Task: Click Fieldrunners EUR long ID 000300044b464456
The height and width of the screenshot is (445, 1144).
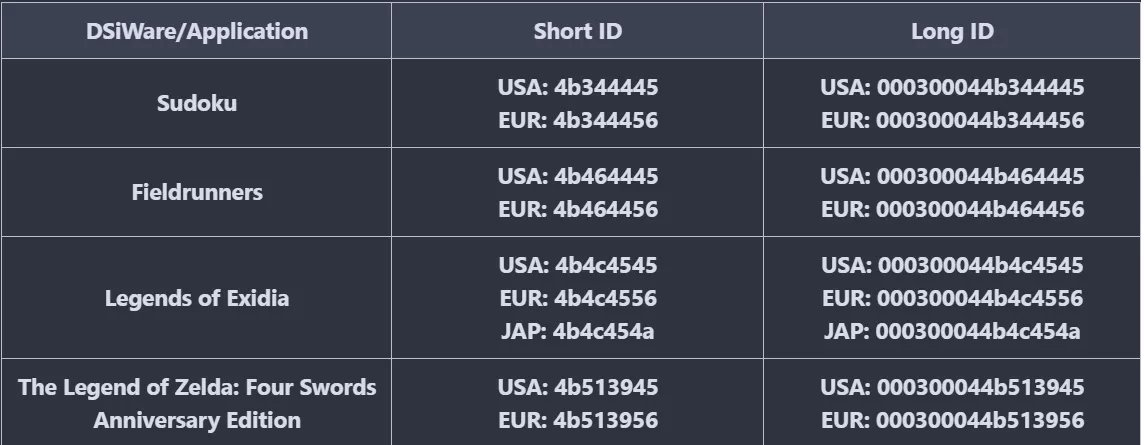Action: click(x=951, y=209)
